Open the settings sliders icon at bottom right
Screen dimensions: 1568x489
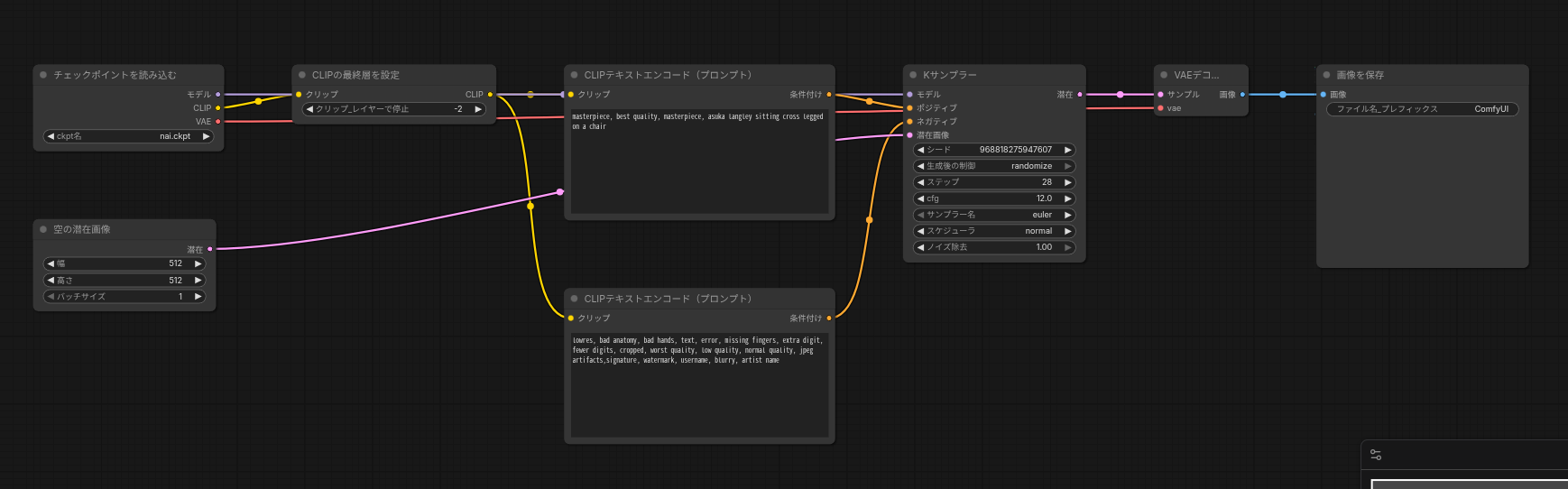point(1376,455)
